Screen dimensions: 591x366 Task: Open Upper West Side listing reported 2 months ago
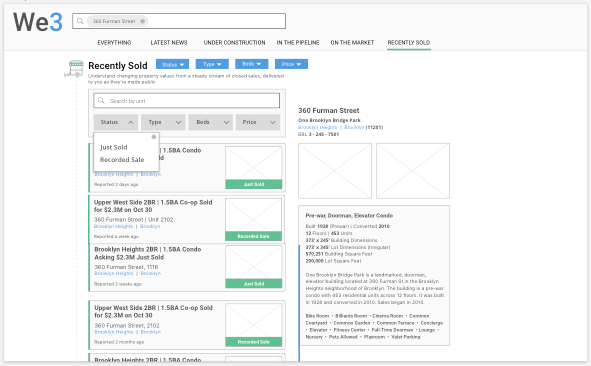tap(153, 311)
